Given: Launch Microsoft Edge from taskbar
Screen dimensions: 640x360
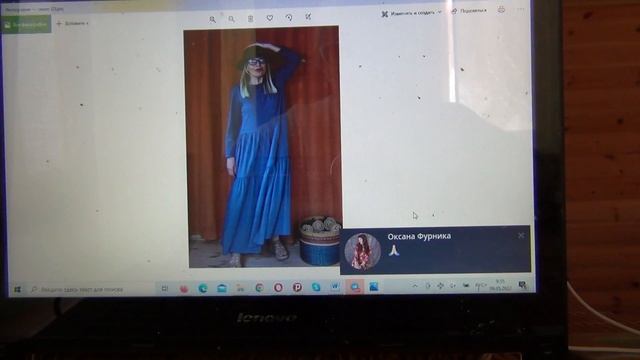Looking at the screenshot, I should click(203, 288).
